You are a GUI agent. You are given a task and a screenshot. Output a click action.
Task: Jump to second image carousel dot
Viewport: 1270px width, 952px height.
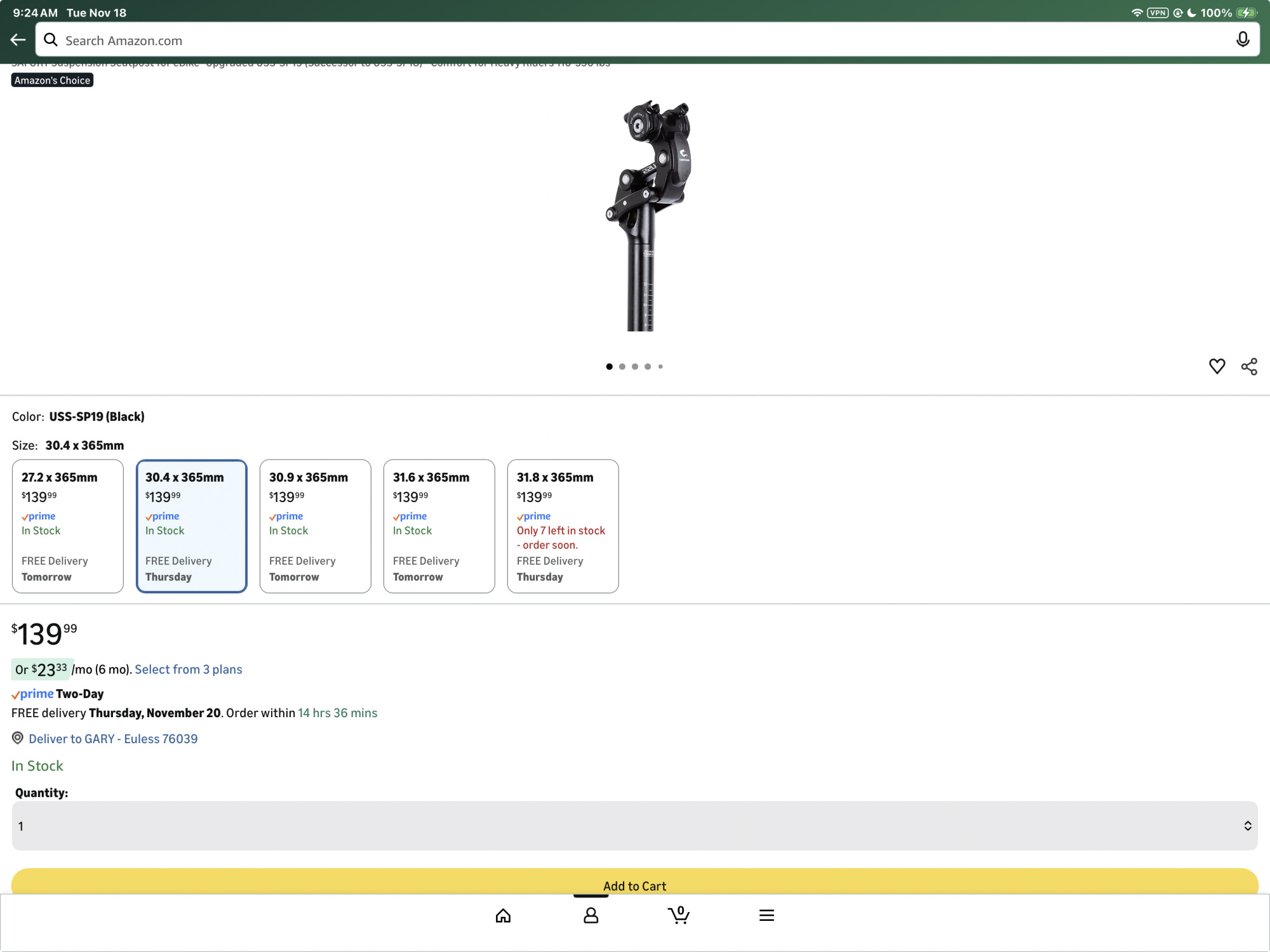coord(622,366)
